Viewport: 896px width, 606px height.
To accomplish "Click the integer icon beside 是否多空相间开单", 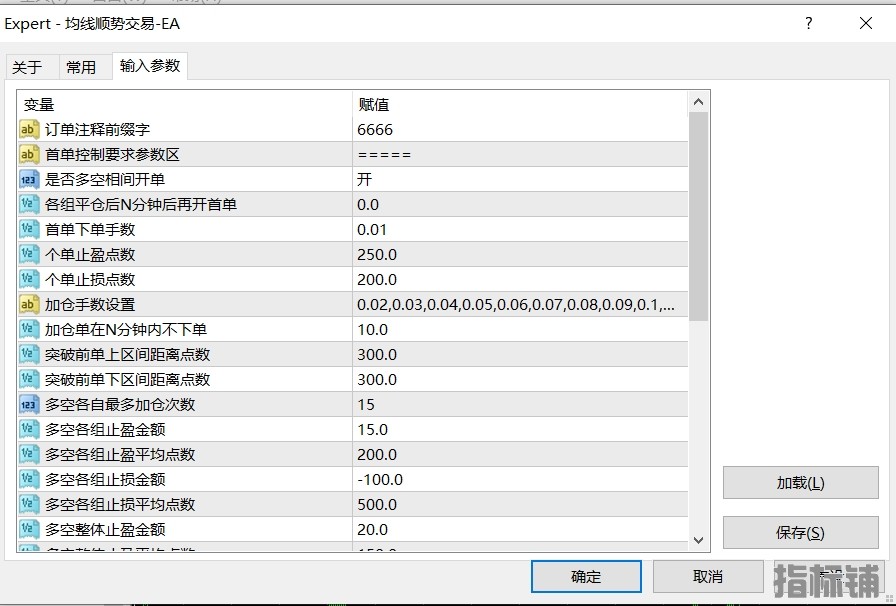I will [29, 180].
